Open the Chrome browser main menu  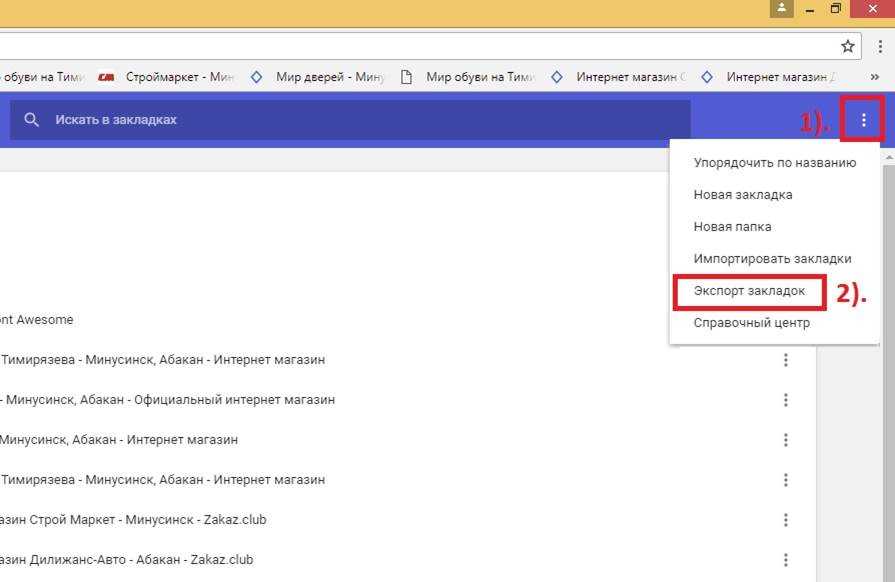point(880,46)
